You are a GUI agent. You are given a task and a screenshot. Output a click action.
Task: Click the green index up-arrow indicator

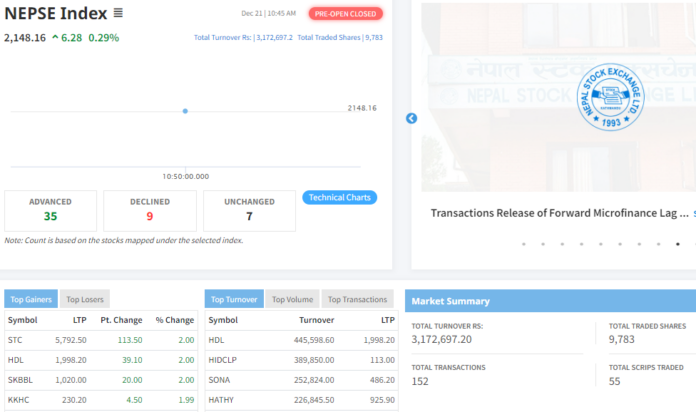click(x=54, y=37)
